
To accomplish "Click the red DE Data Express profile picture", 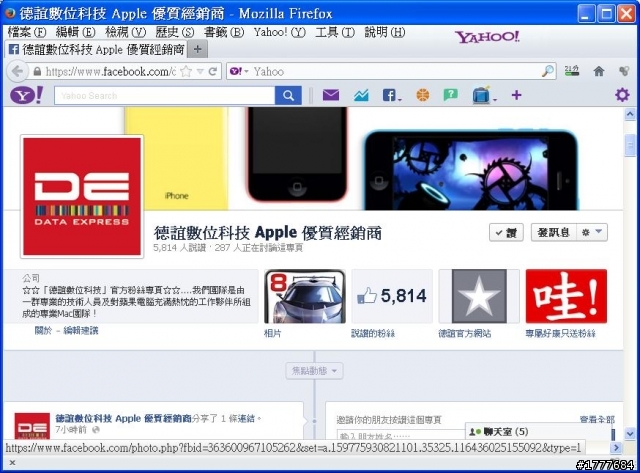I will click(82, 196).
